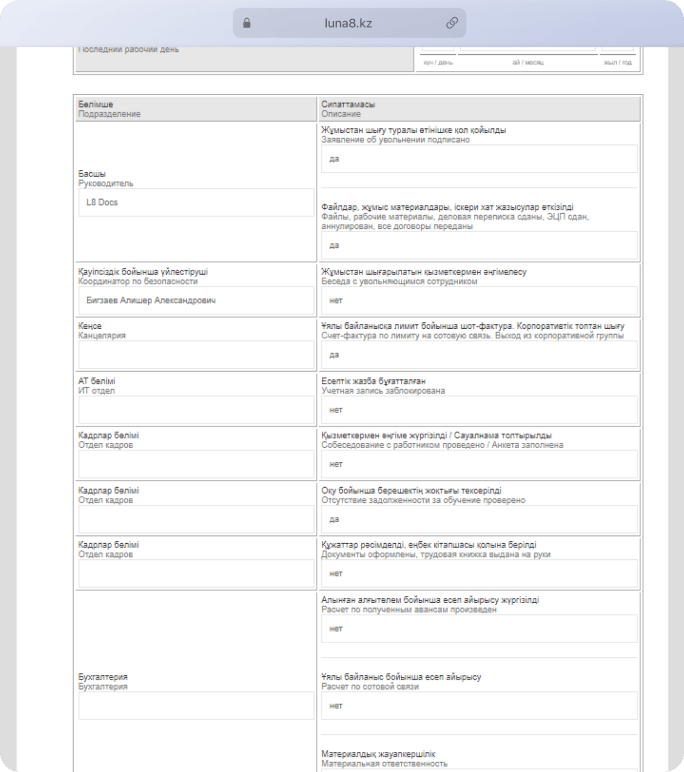Click the padlock icon beside luna8.kz
This screenshot has width=684, height=772.
click(247, 23)
